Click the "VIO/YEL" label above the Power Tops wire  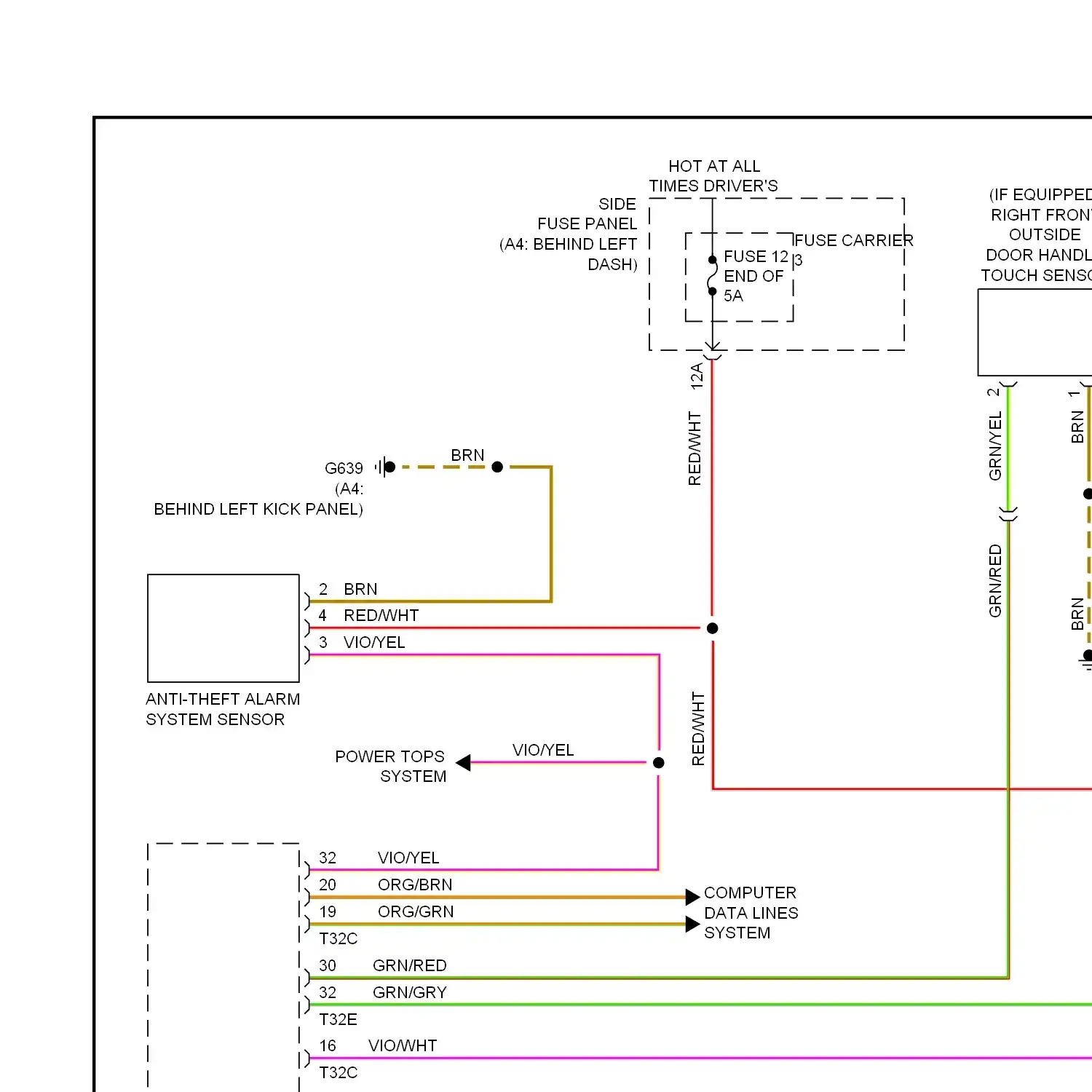click(x=543, y=750)
